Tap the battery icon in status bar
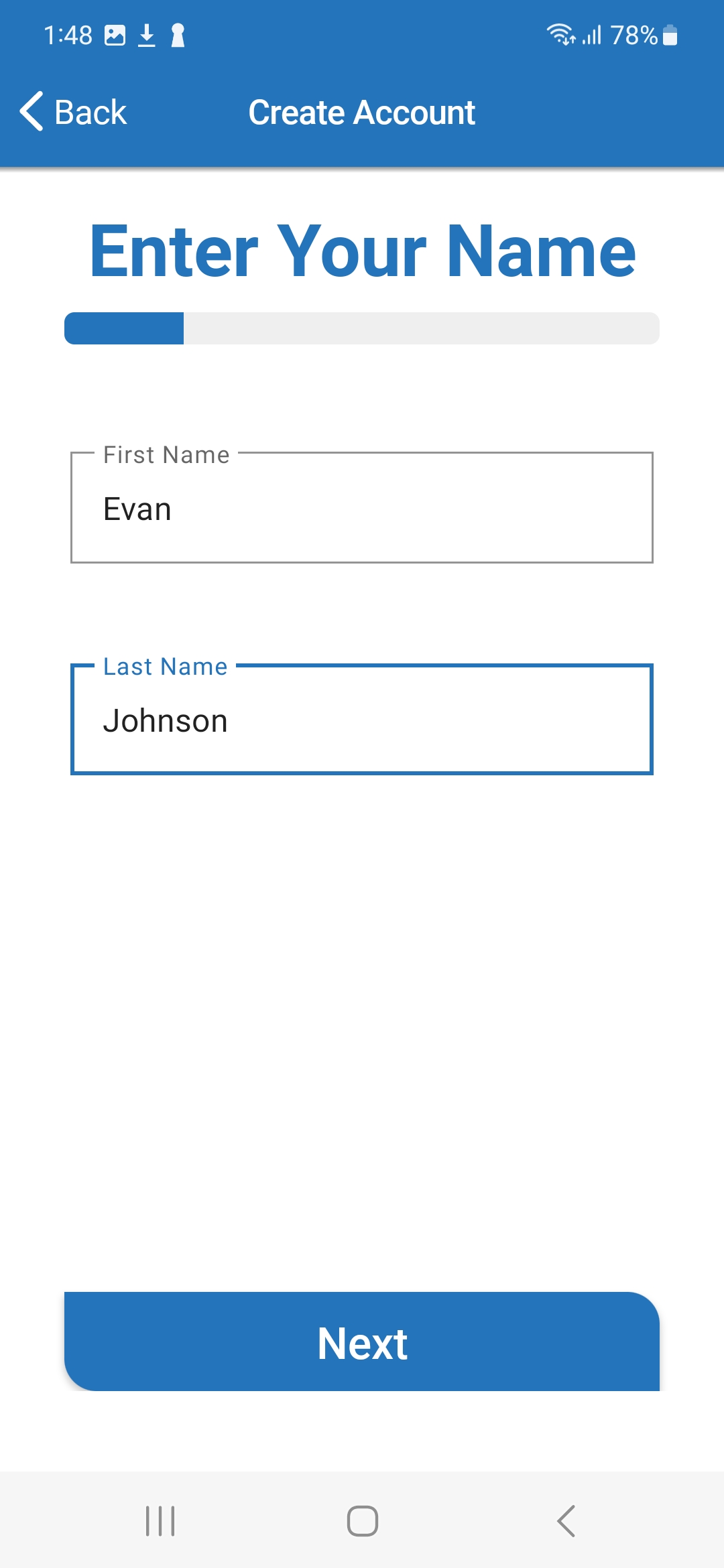The image size is (724, 1568). point(670,35)
